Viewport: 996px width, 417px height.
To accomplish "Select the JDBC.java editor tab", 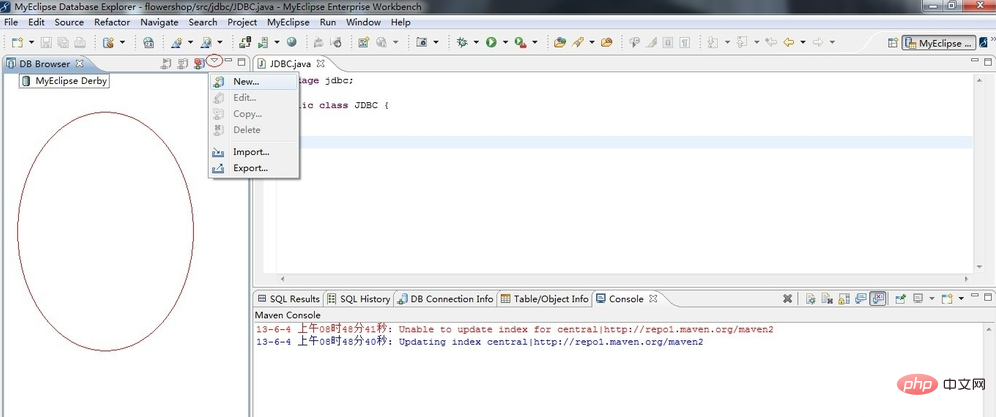I will tap(290, 64).
